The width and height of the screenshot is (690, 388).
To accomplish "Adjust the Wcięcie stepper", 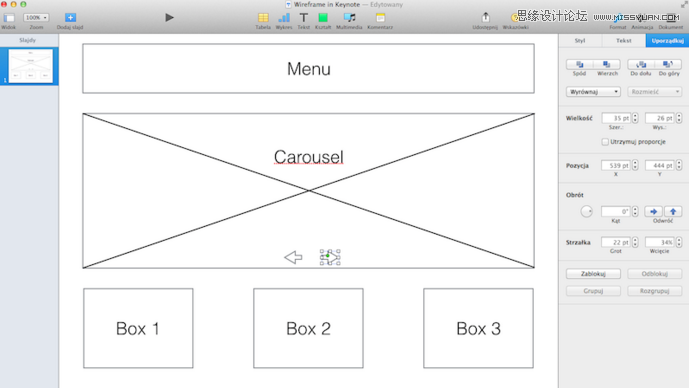I will (x=679, y=242).
